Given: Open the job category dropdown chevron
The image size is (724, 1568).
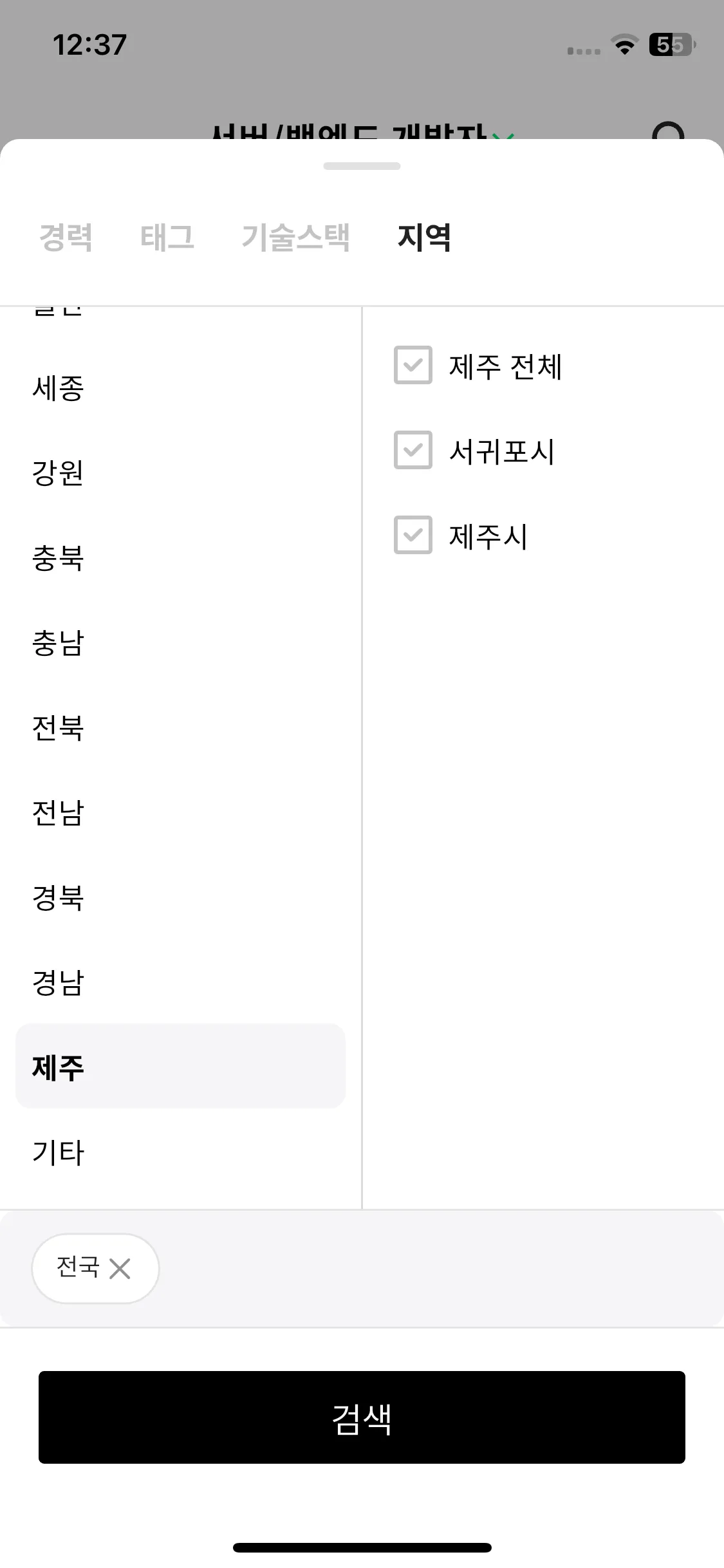Looking at the screenshot, I should [504, 135].
